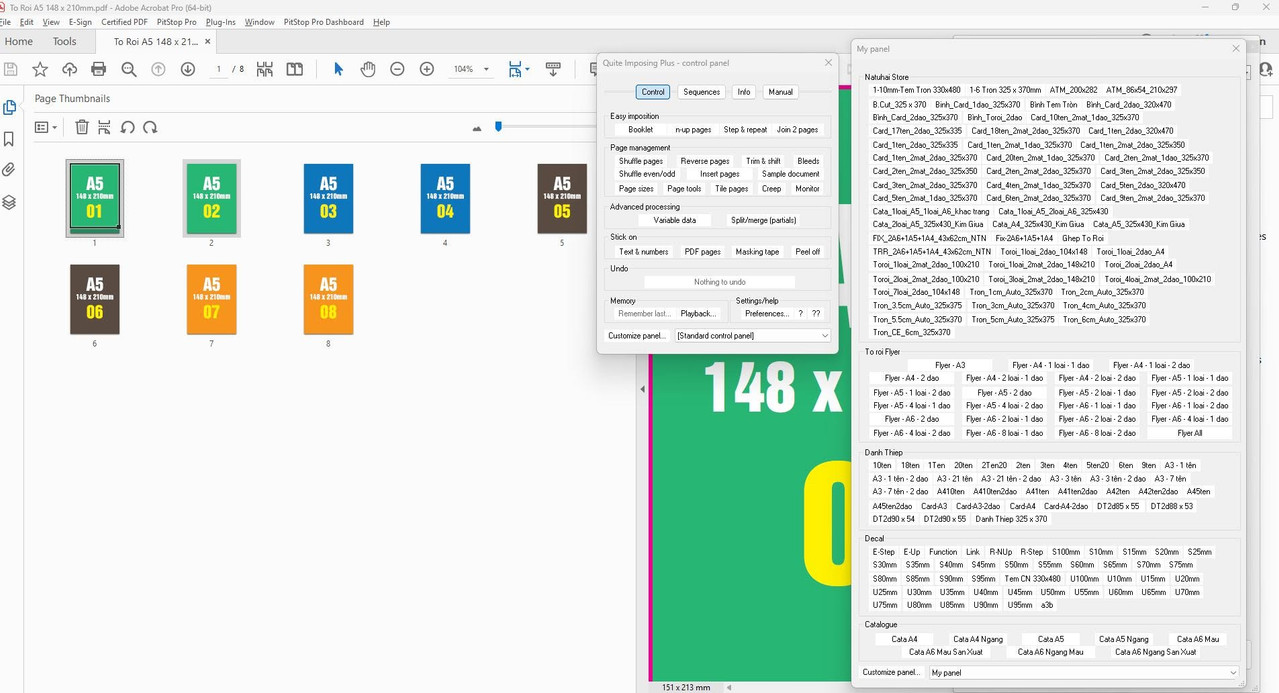This screenshot has width=1279, height=693.
Task: Open the File menu
Action: coord(7,22)
